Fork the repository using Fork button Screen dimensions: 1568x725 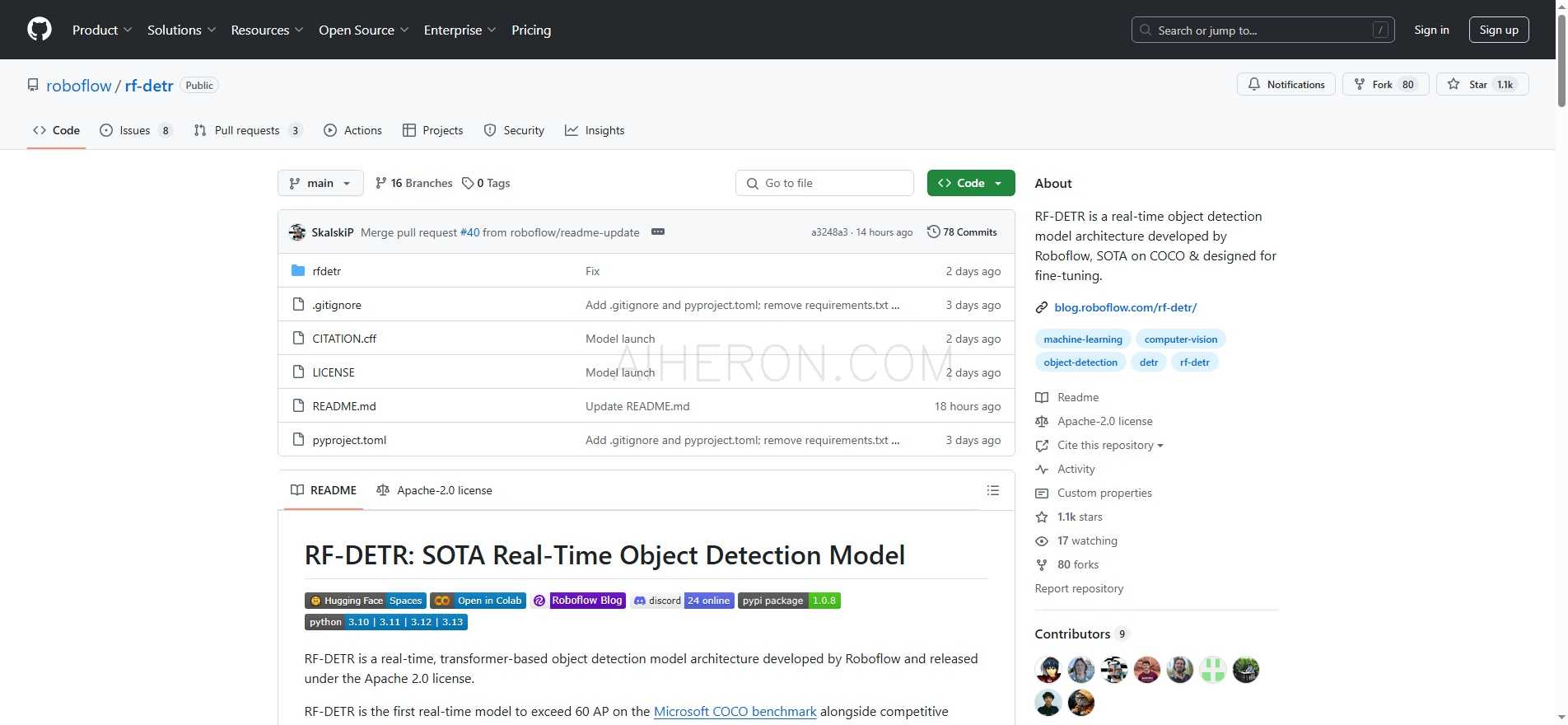pyautogui.click(x=1384, y=85)
